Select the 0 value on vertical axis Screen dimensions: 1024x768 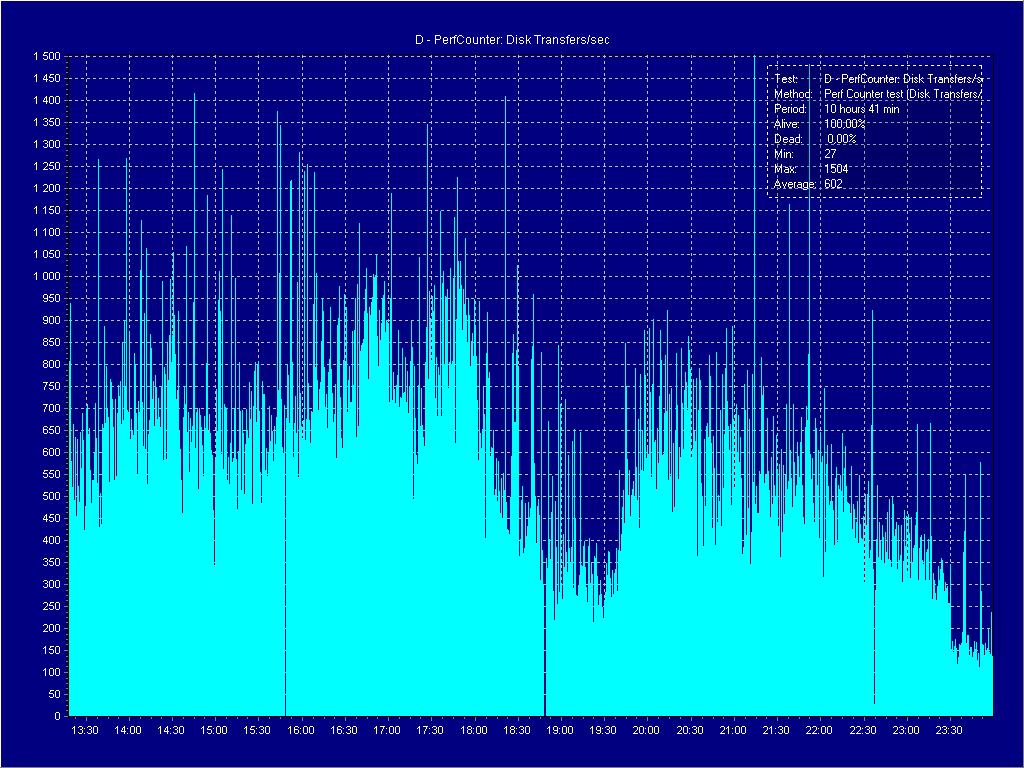(58, 717)
